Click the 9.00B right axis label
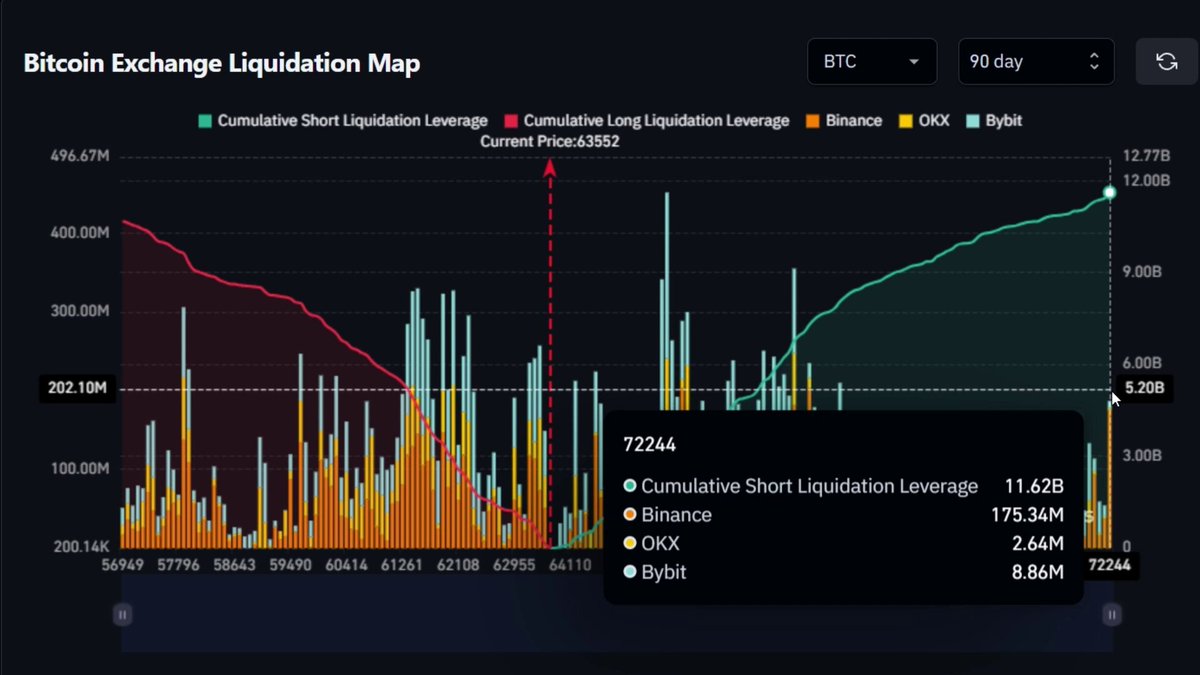1200x675 pixels. pyautogui.click(x=1144, y=272)
